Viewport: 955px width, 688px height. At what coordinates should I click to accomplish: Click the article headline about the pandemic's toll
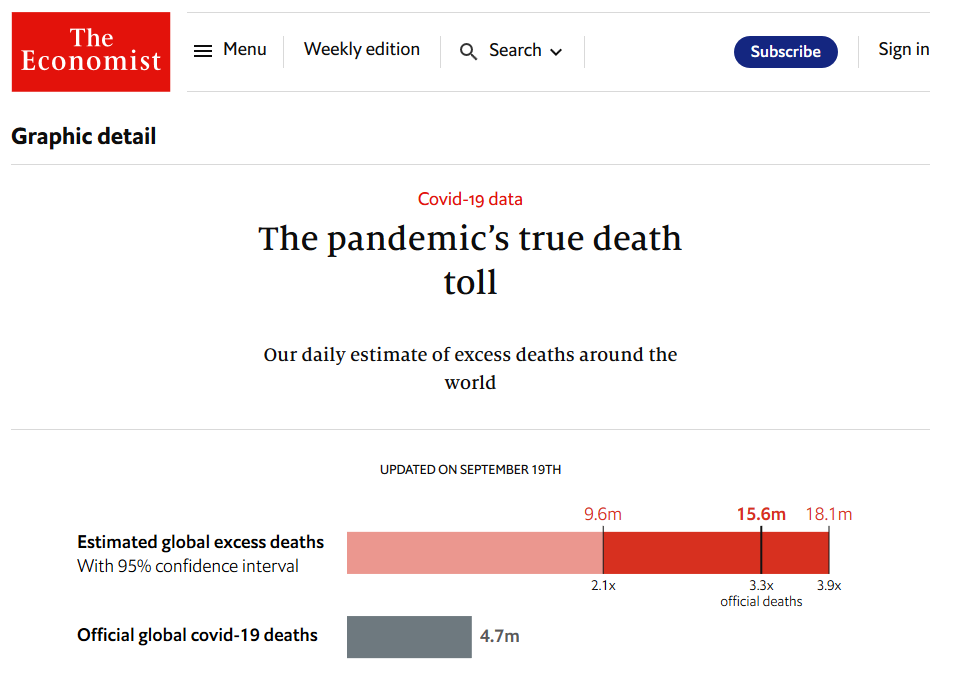tap(470, 260)
